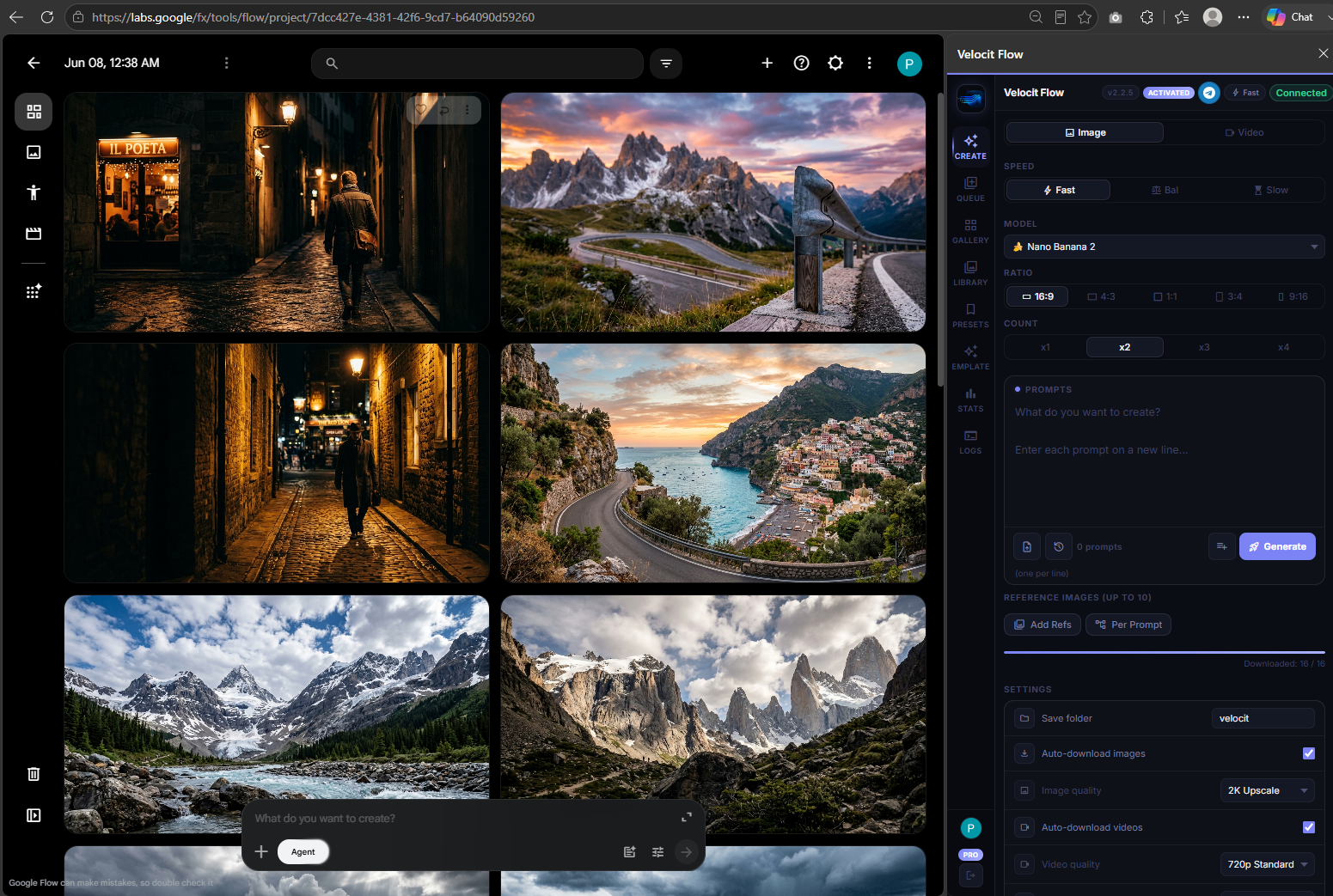Open the sparkle grid tools icon in Flow sidebar

coord(34,292)
